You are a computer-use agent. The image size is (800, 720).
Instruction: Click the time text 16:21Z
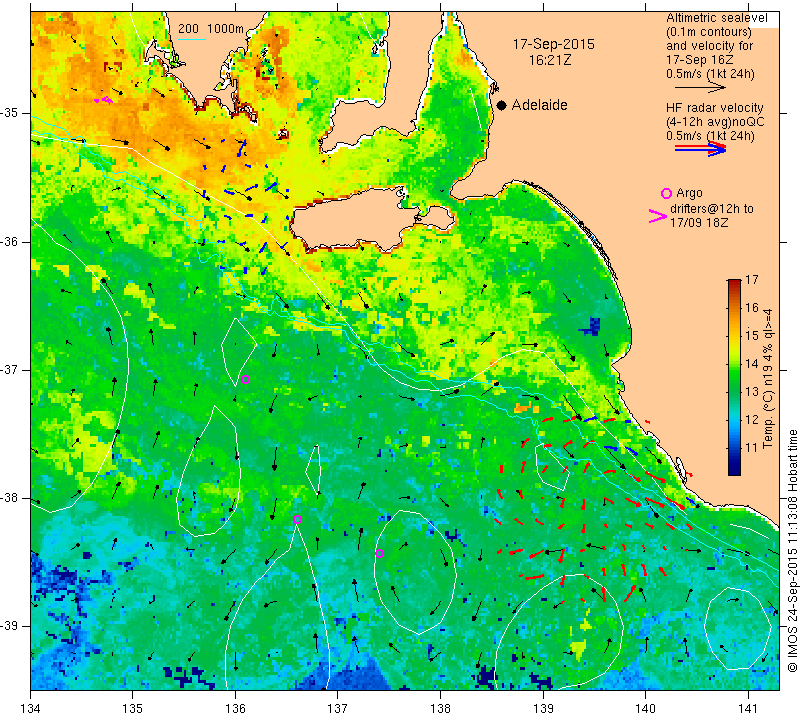(x=549, y=60)
